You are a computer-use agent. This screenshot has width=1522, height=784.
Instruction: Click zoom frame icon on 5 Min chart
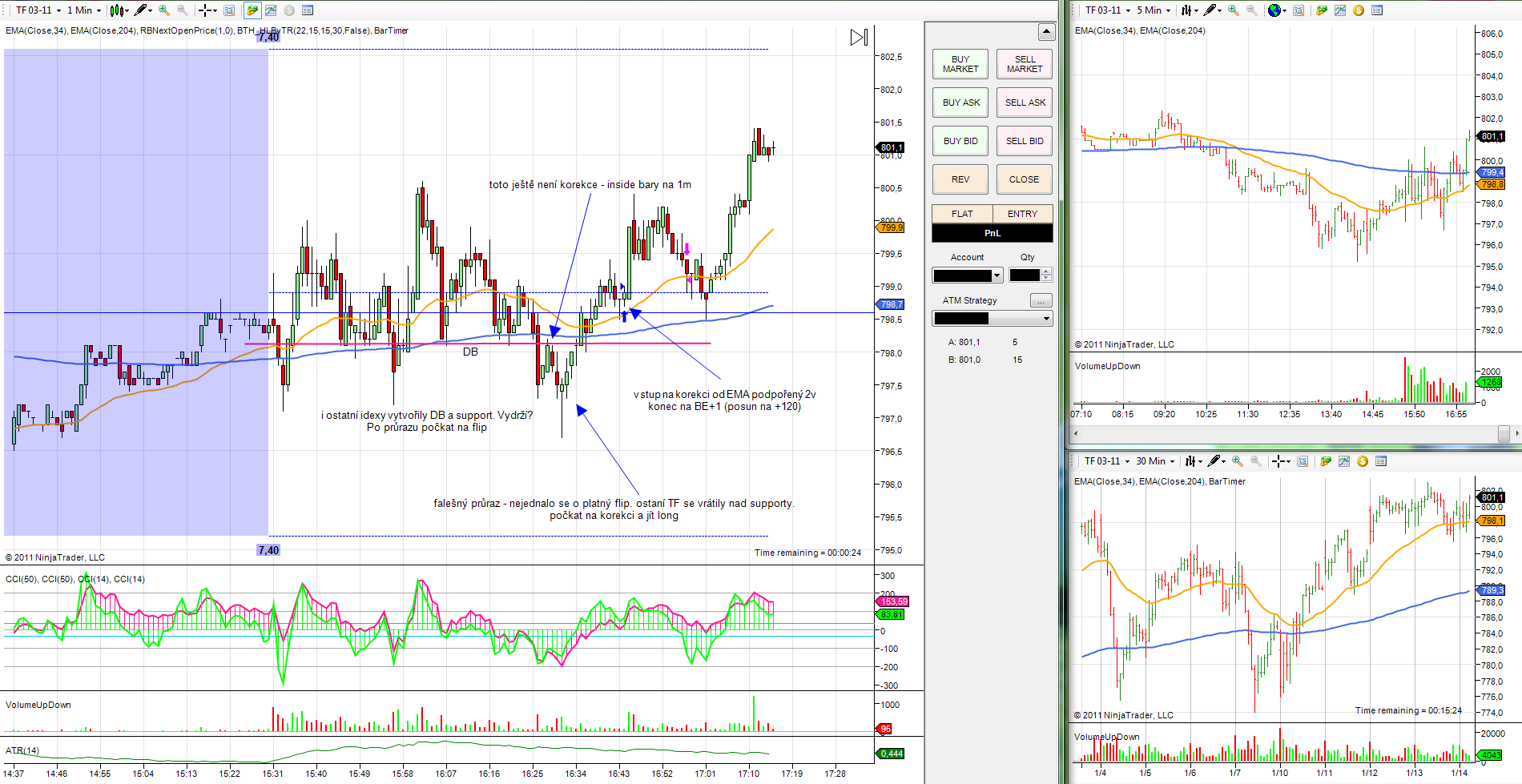pyautogui.click(x=1299, y=10)
